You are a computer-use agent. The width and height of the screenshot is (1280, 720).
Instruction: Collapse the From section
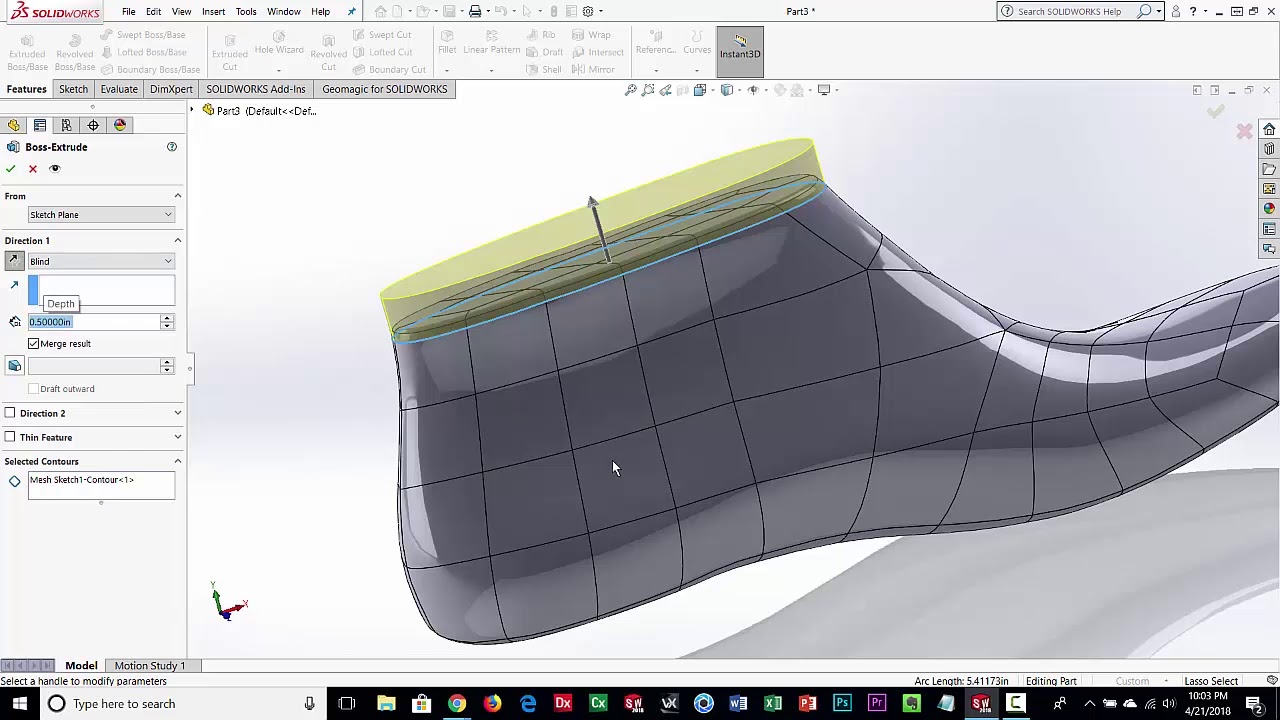pos(178,196)
